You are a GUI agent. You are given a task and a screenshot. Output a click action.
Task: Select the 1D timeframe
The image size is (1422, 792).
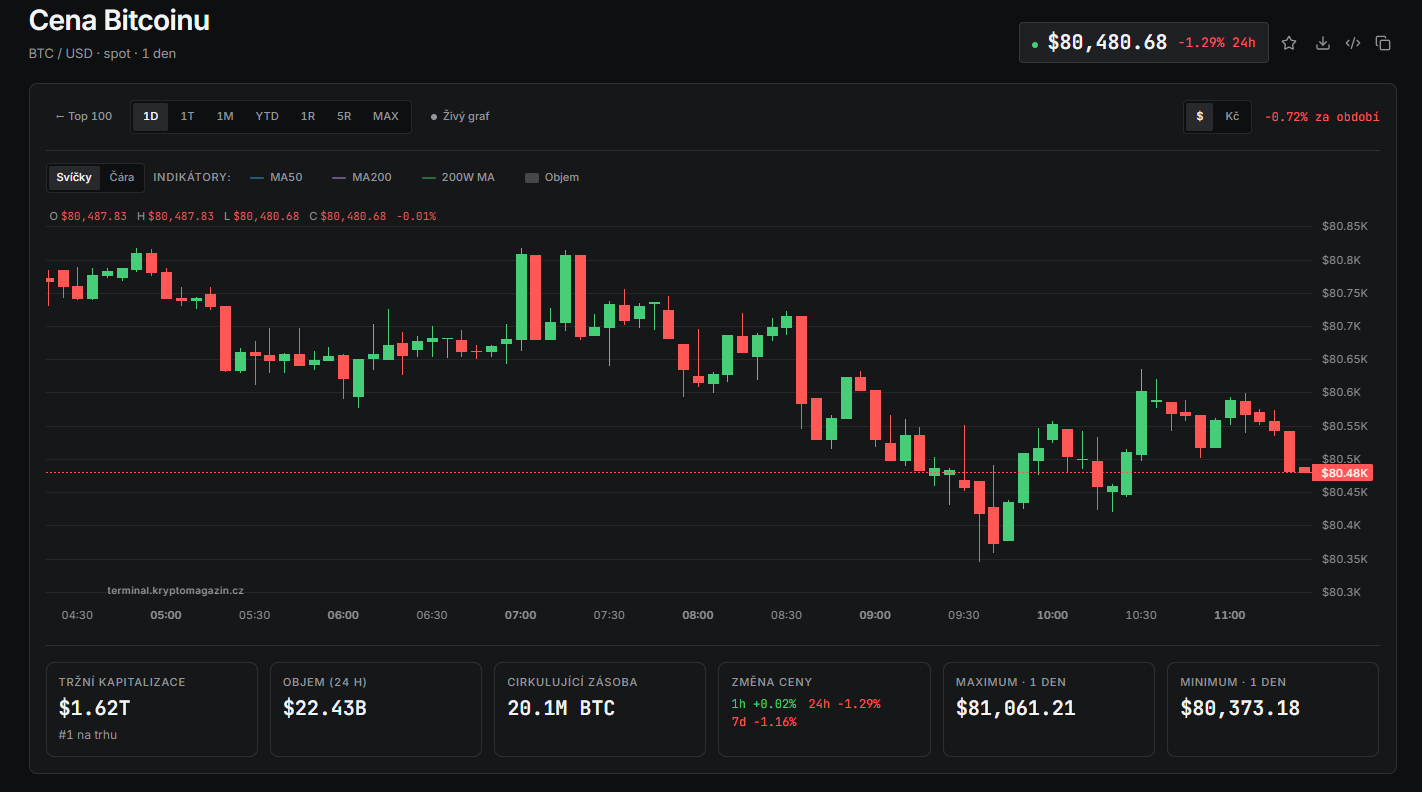[151, 116]
